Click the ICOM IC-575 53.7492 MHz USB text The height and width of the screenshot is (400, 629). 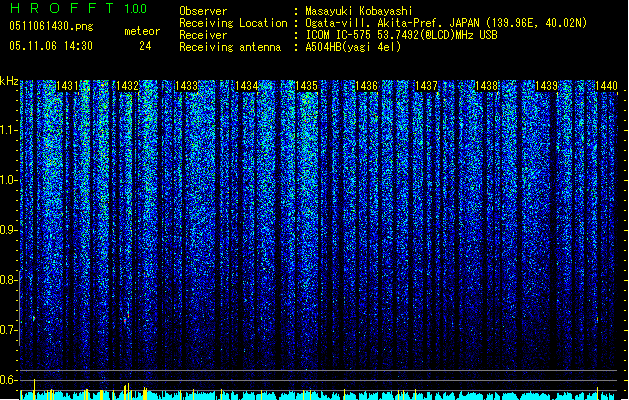pyautogui.click(x=402, y=35)
